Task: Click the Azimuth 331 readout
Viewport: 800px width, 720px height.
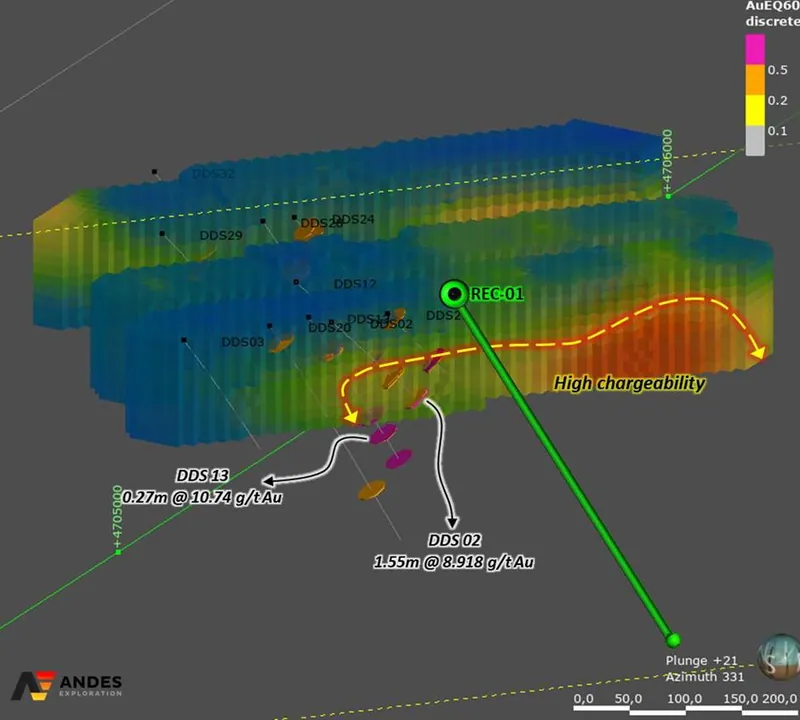Action: [x=705, y=677]
